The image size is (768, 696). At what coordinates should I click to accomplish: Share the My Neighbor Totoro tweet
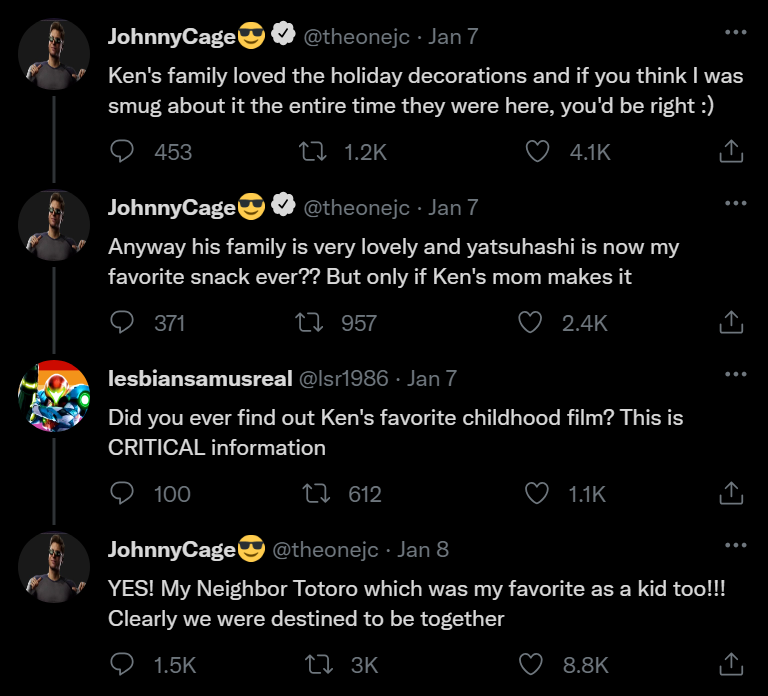point(731,665)
